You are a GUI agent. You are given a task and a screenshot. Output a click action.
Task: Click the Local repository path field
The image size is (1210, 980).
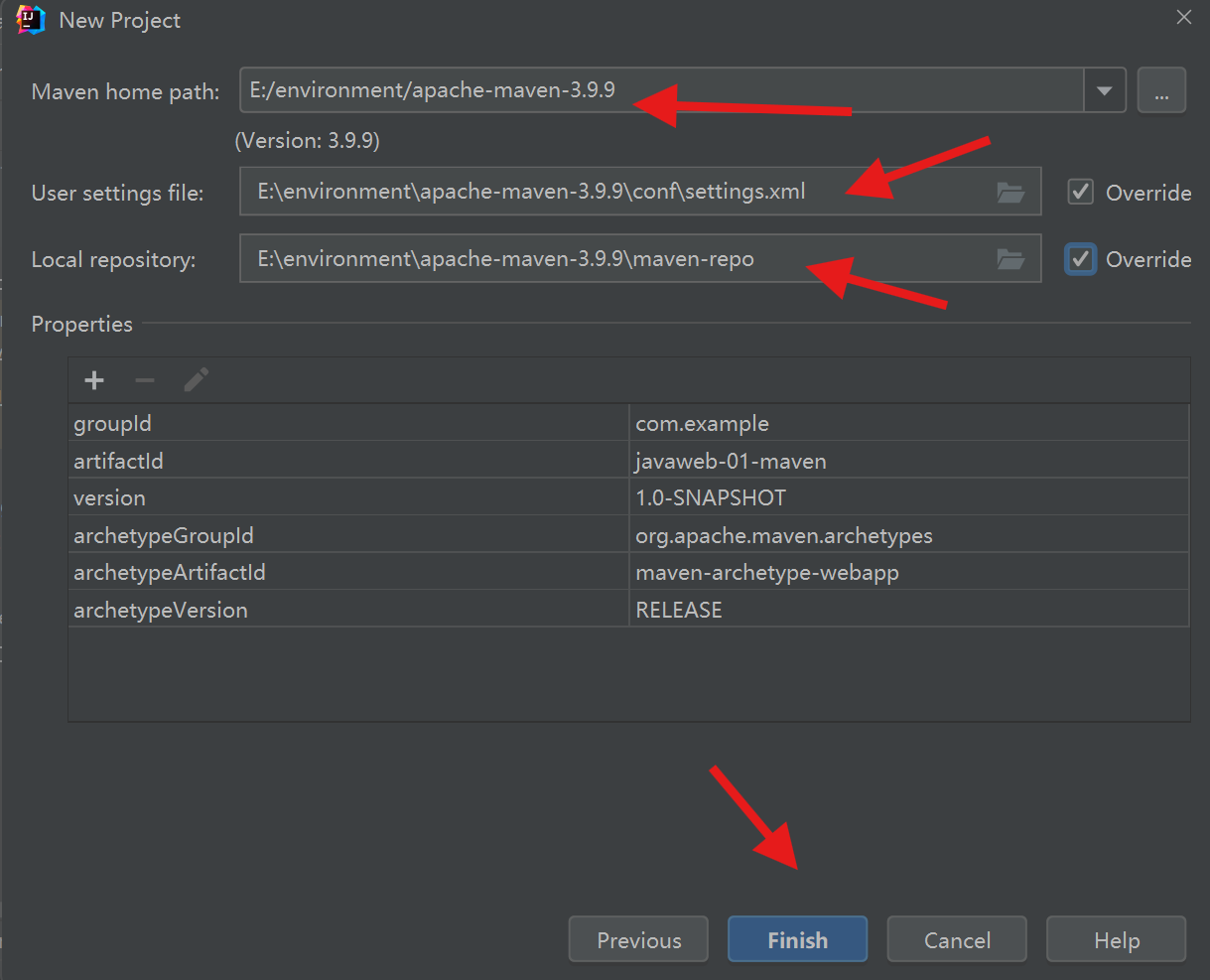coord(640,259)
